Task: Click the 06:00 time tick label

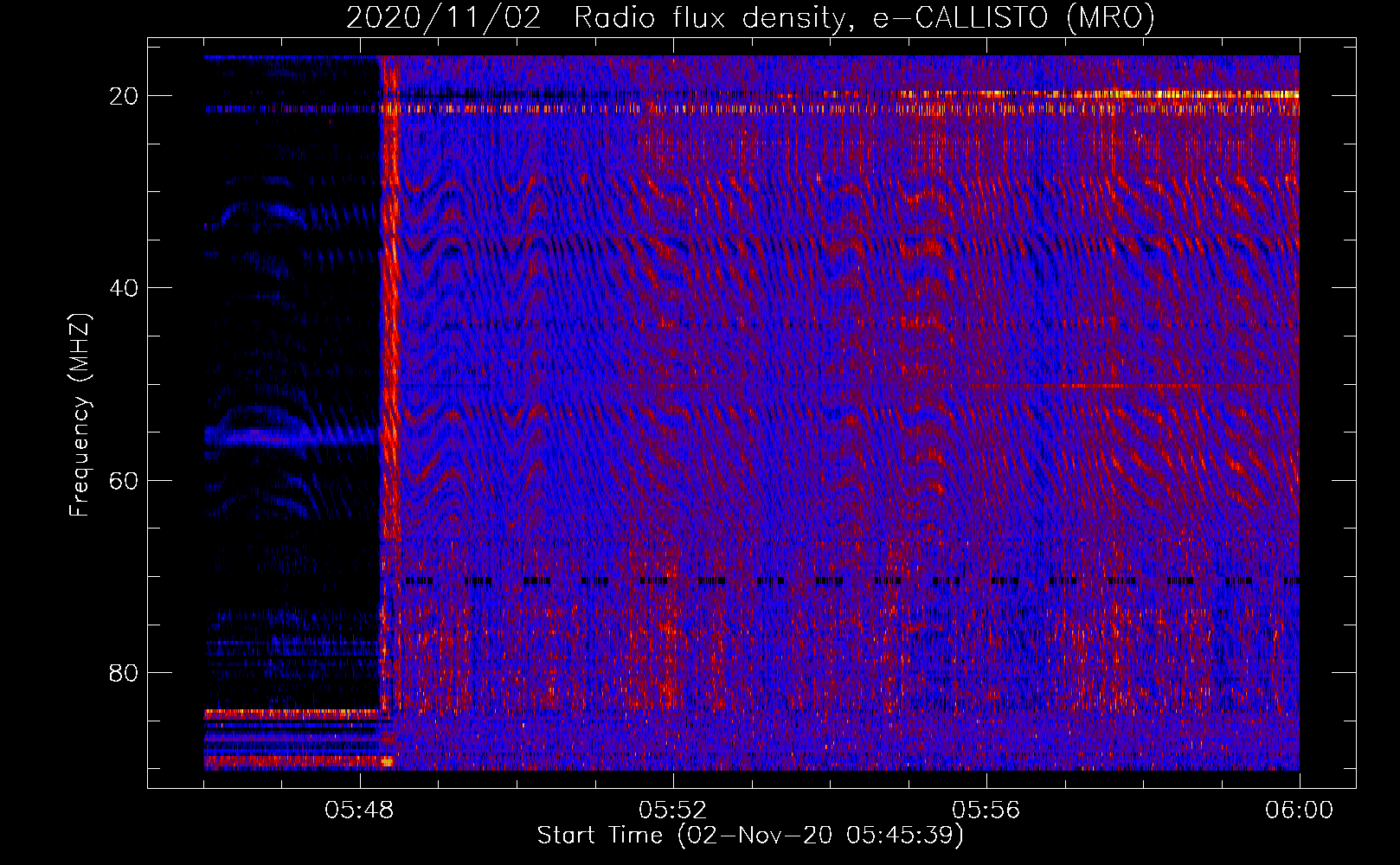Action: point(1299,810)
